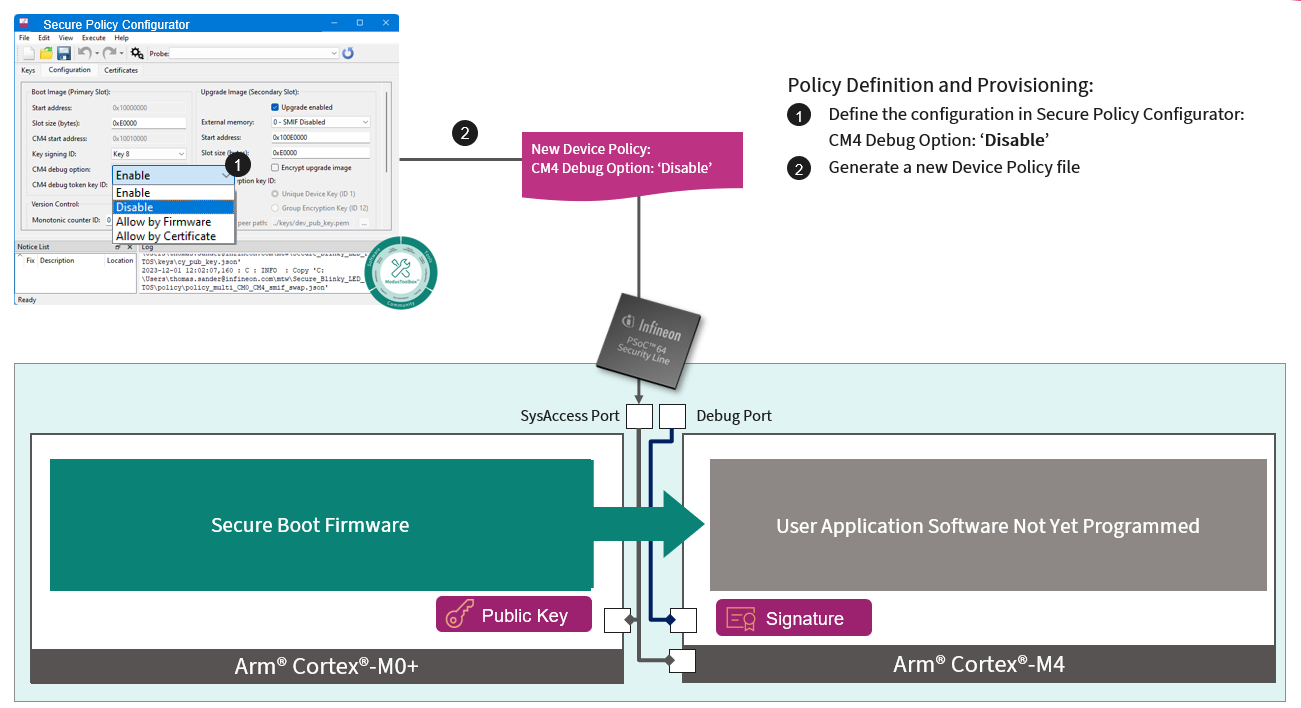Click the Upgrade Image start address field
1301x708 pixels.
[320, 137]
